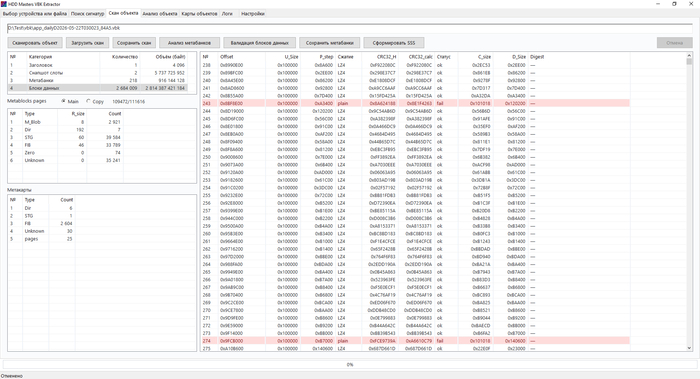Click the R_size column header

coord(72,113)
